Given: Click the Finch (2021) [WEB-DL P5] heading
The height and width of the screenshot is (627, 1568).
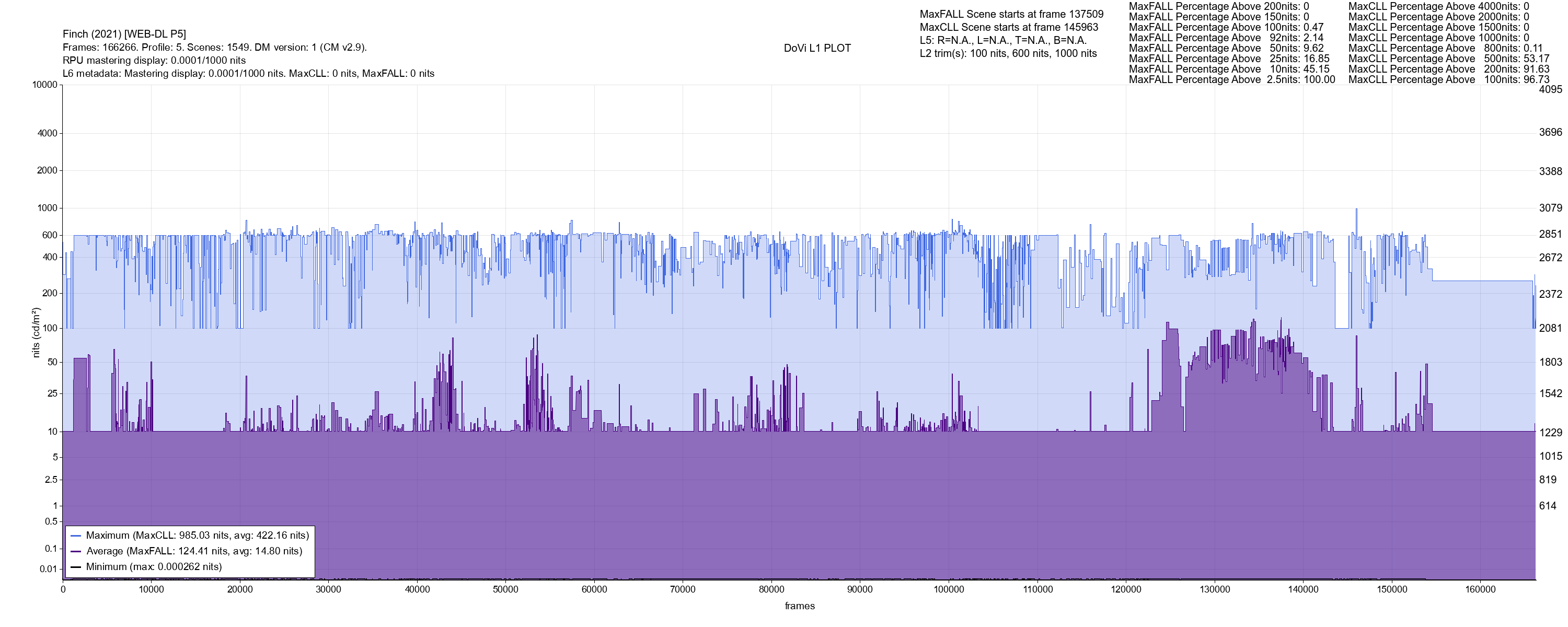Looking at the screenshot, I should [x=124, y=34].
